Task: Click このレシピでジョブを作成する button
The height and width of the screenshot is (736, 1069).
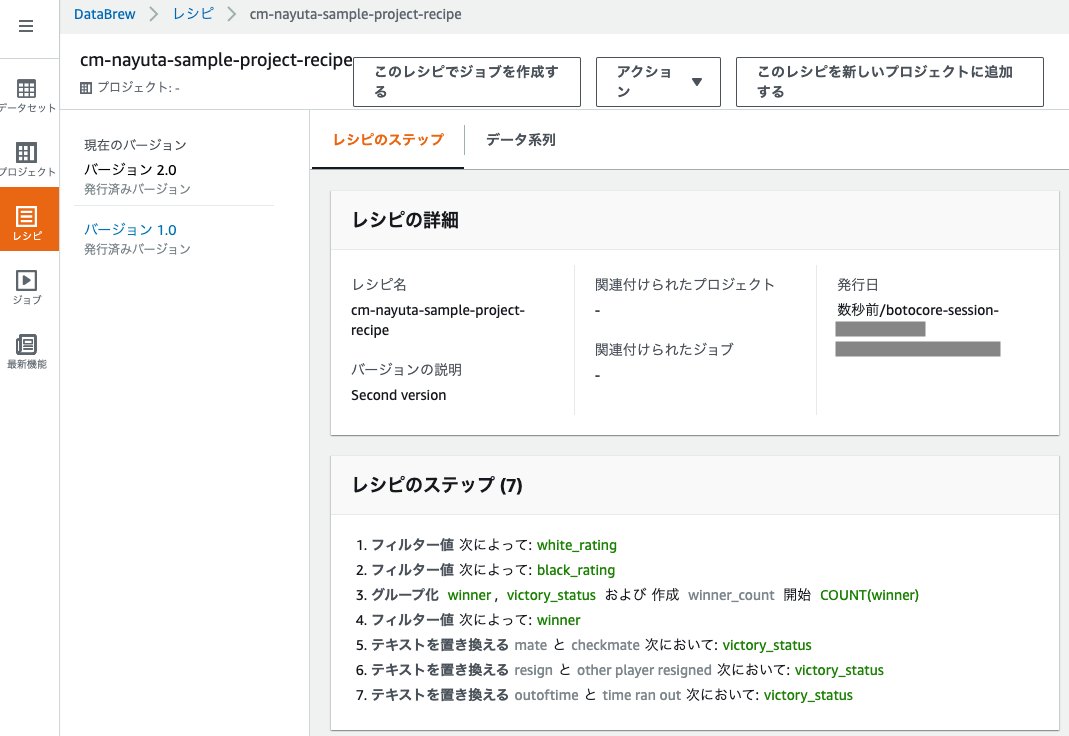Action: tap(466, 82)
